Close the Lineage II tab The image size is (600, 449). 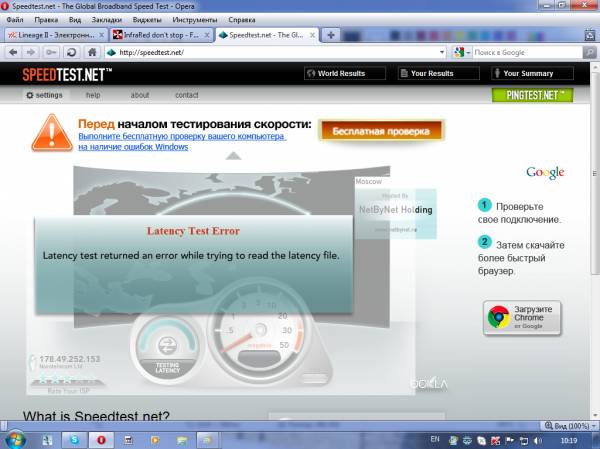click(x=101, y=35)
